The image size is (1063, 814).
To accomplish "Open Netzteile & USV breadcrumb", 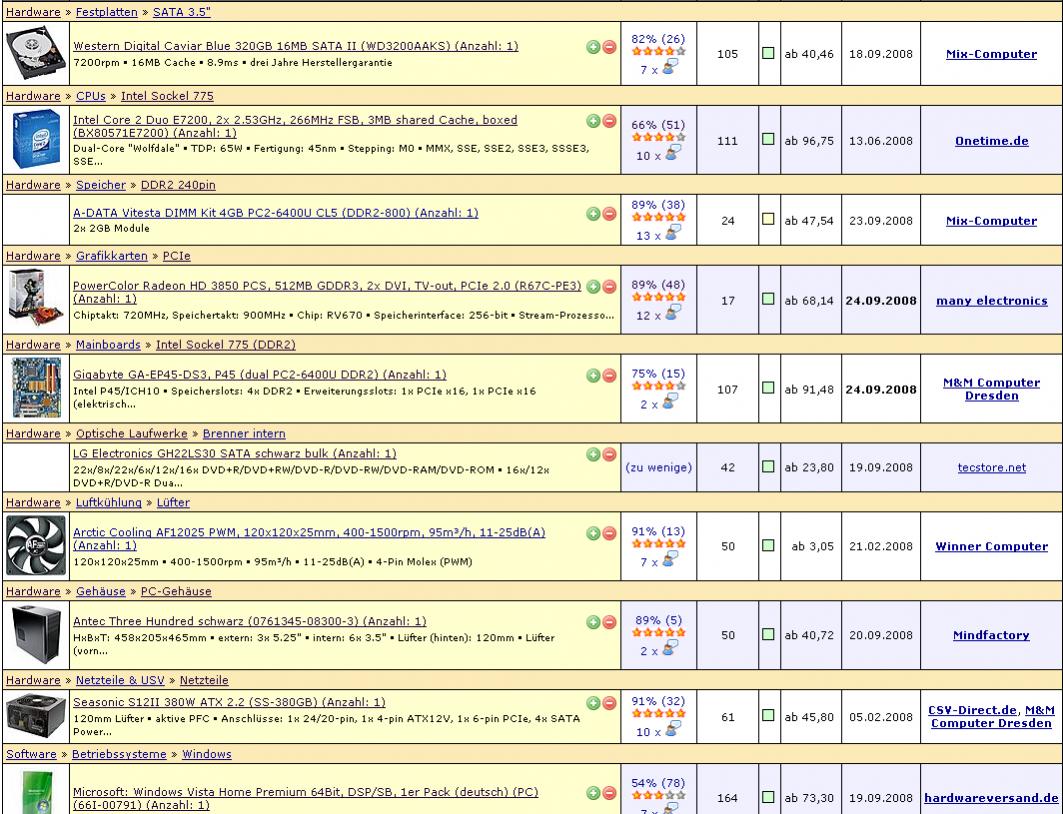I will [120, 680].
